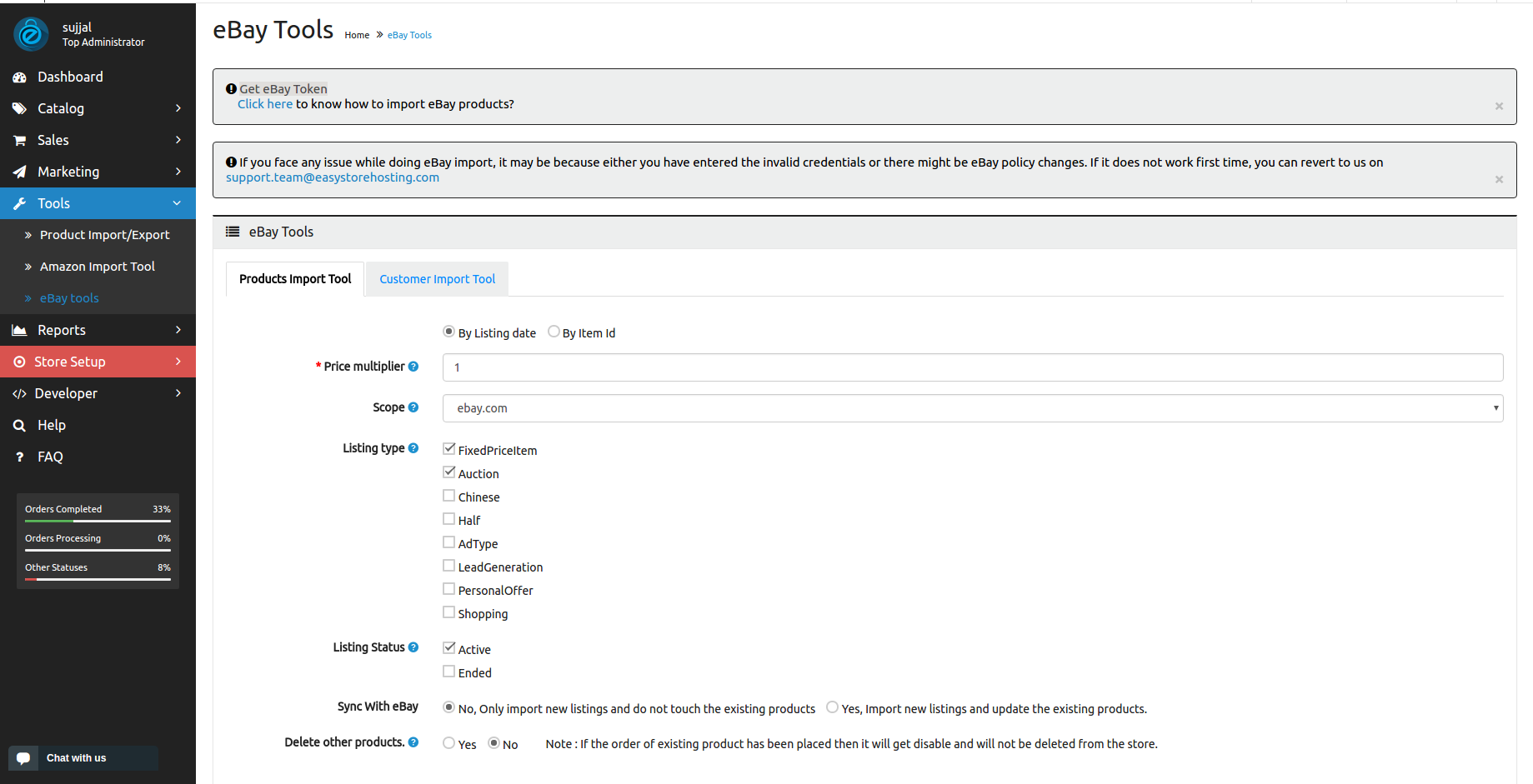Switch to Customer Import Tool tab
The height and width of the screenshot is (784, 1533).
pyautogui.click(x=438, y=279)
